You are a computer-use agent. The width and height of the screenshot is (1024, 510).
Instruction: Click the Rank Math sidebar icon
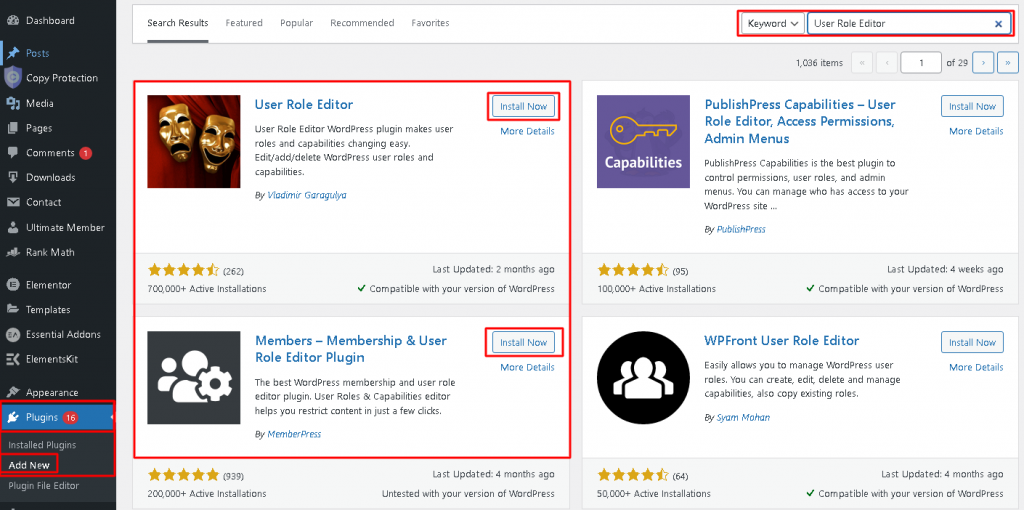coord(12,252)
